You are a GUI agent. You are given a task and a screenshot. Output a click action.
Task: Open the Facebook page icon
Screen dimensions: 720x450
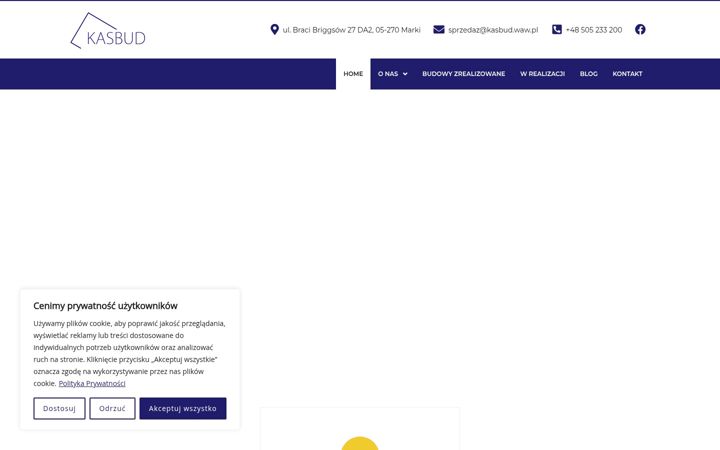click(640, 29)
